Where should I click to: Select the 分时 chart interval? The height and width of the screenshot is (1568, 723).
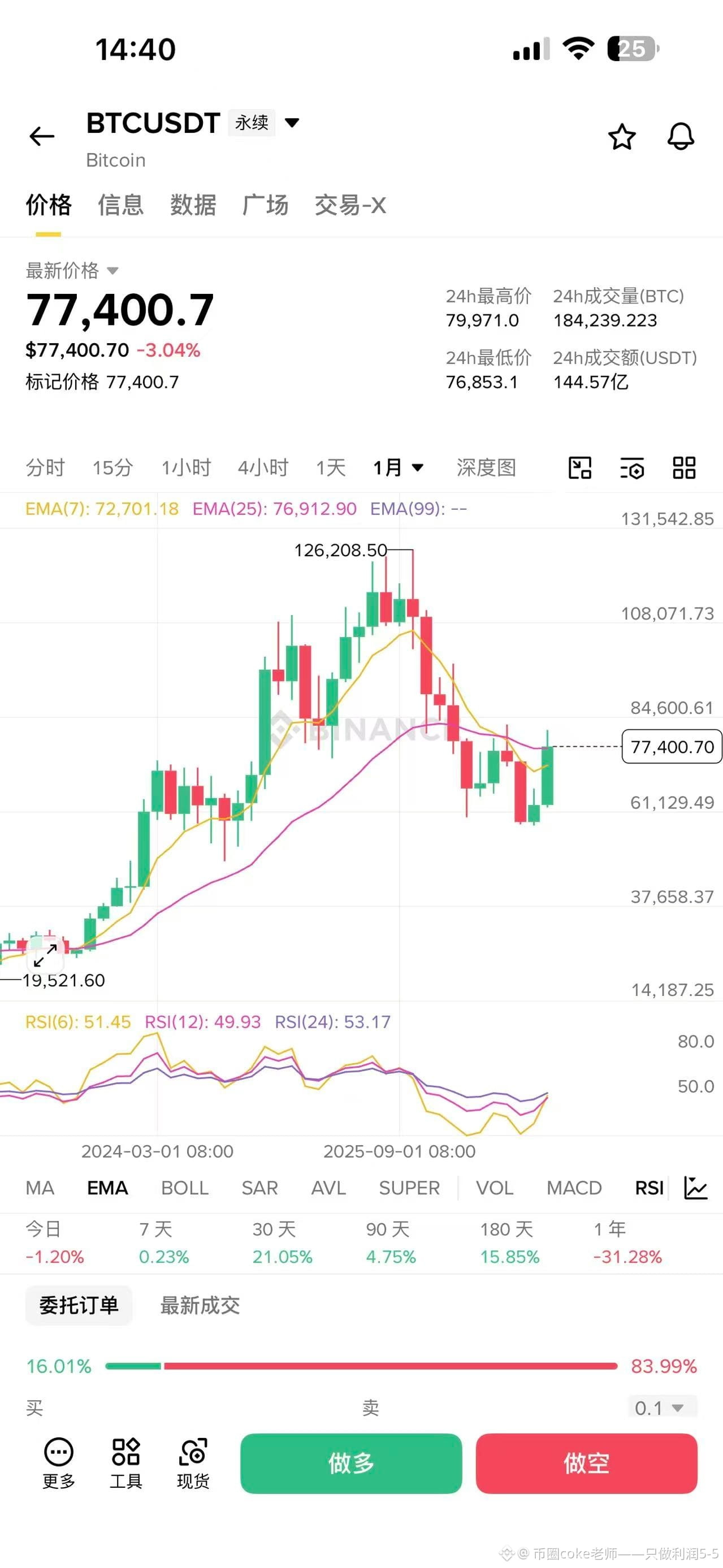coord(45,467)
